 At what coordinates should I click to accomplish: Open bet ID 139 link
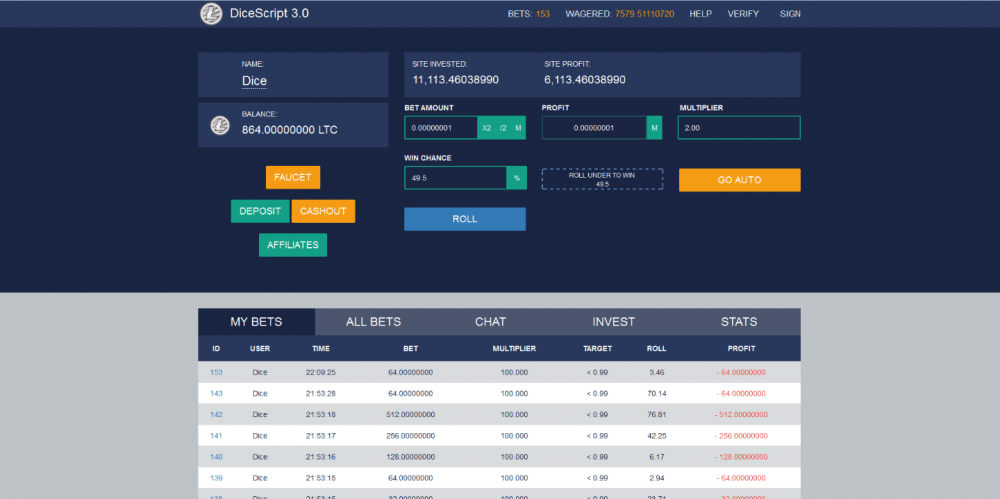(216, 478)
